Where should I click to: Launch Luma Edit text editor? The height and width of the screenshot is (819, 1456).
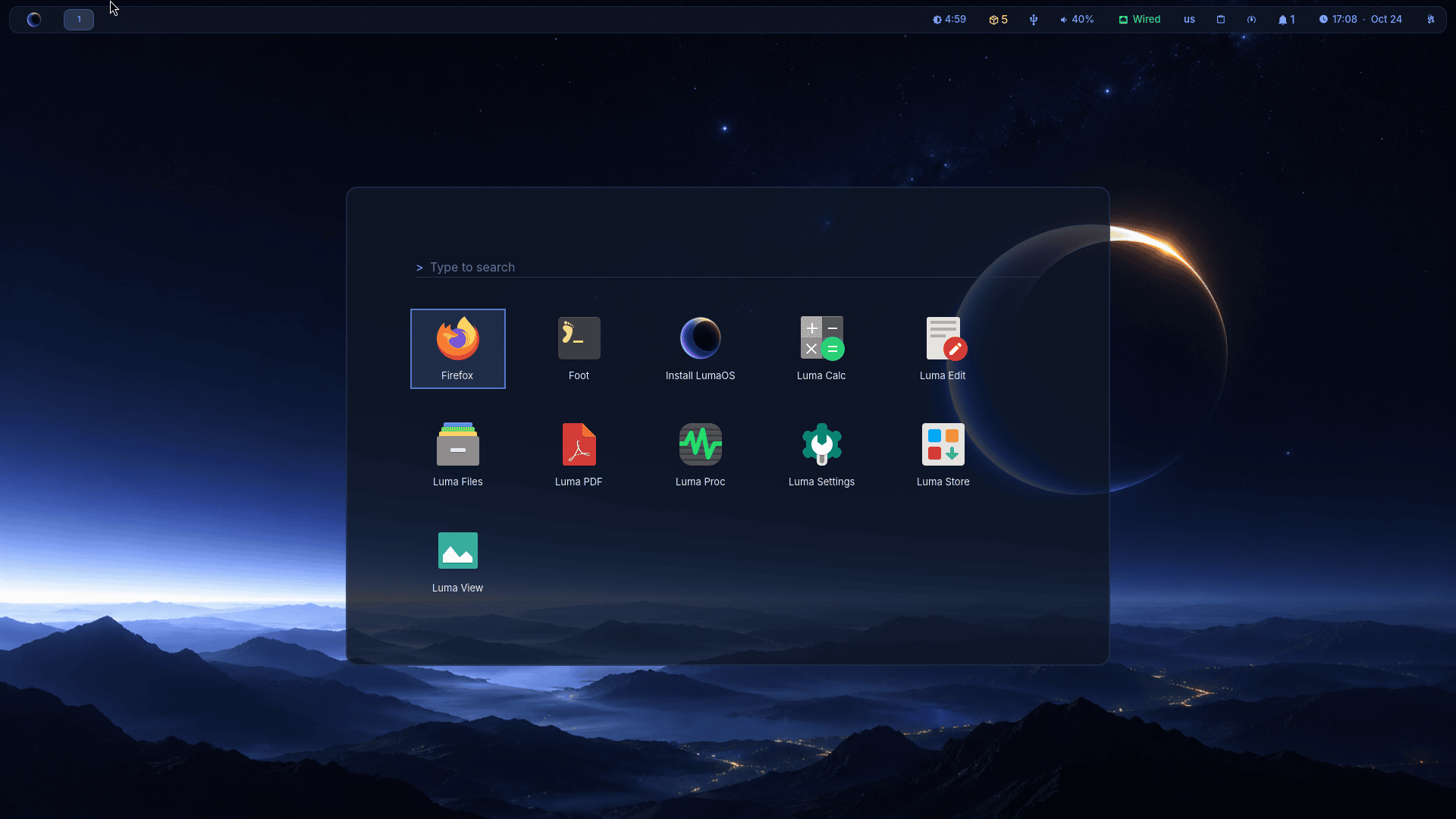pyautogui.click(x=943, y=349)
